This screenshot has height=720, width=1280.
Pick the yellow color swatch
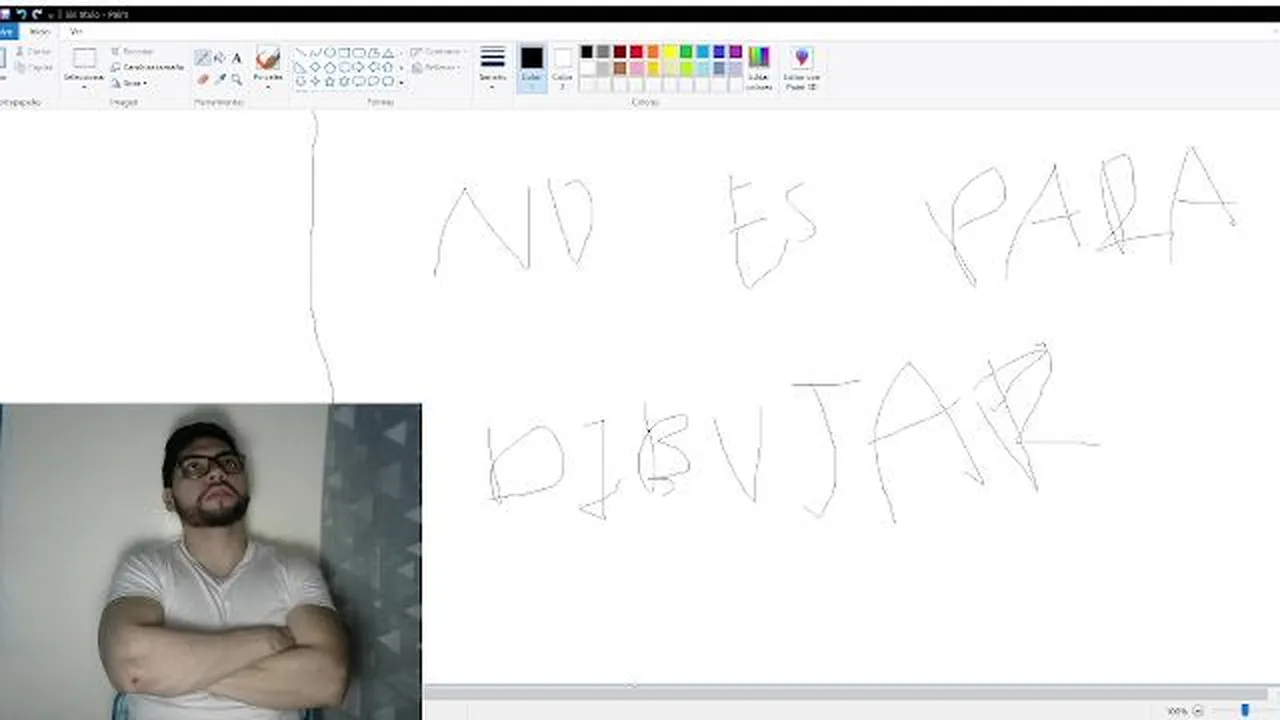point(670,52)
